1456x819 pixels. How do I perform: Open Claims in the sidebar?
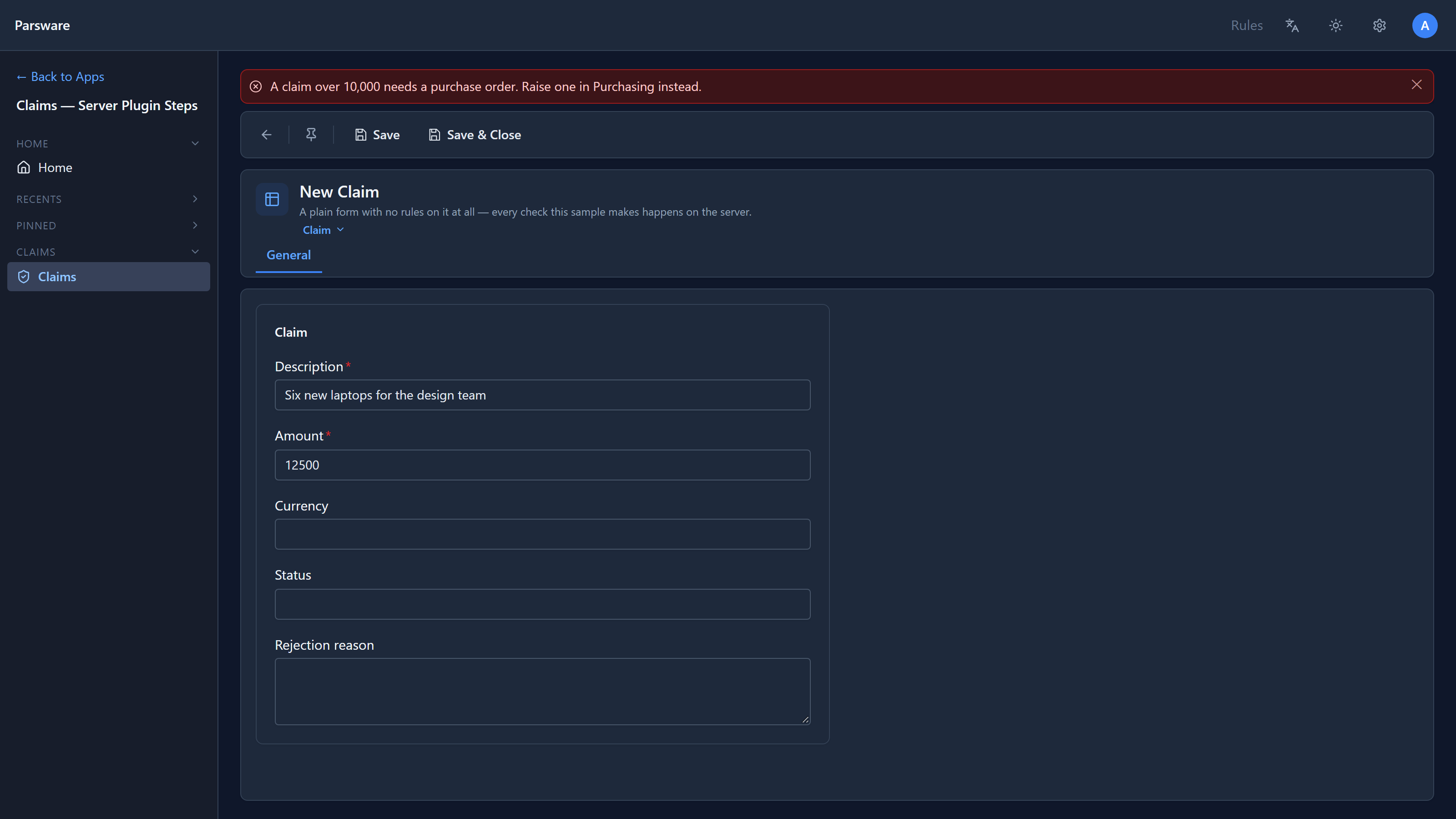(x=109, y=276)
